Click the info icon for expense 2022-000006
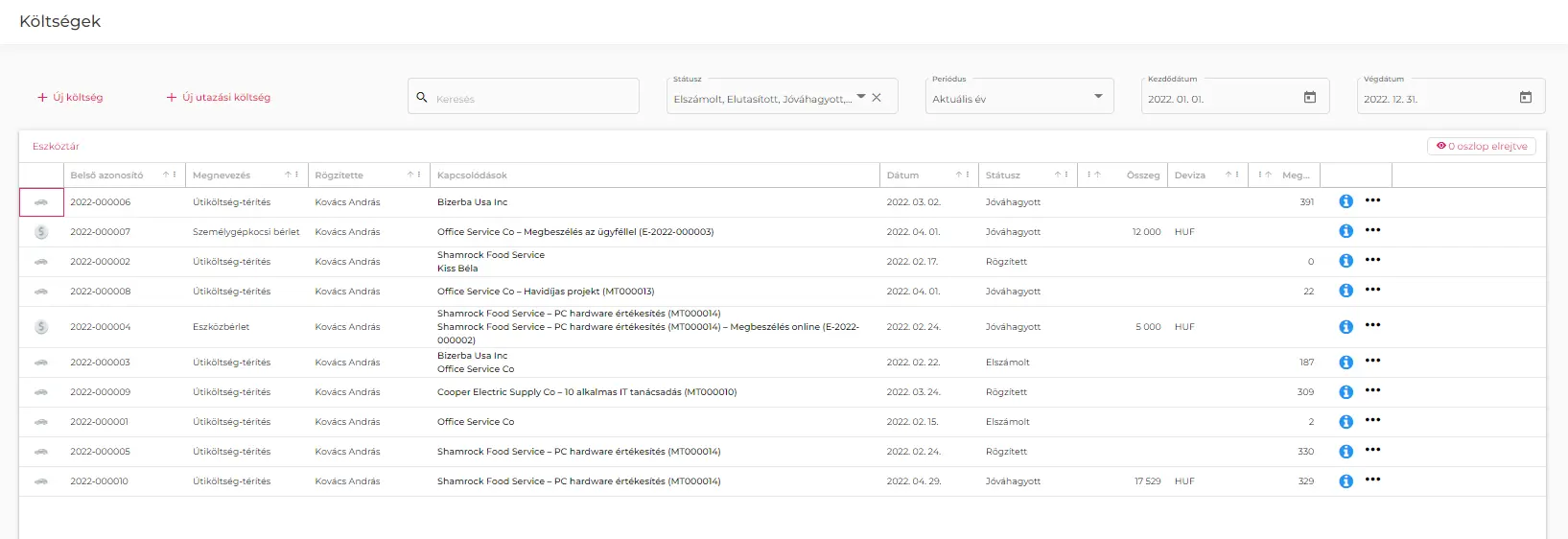 [1346, 201]
